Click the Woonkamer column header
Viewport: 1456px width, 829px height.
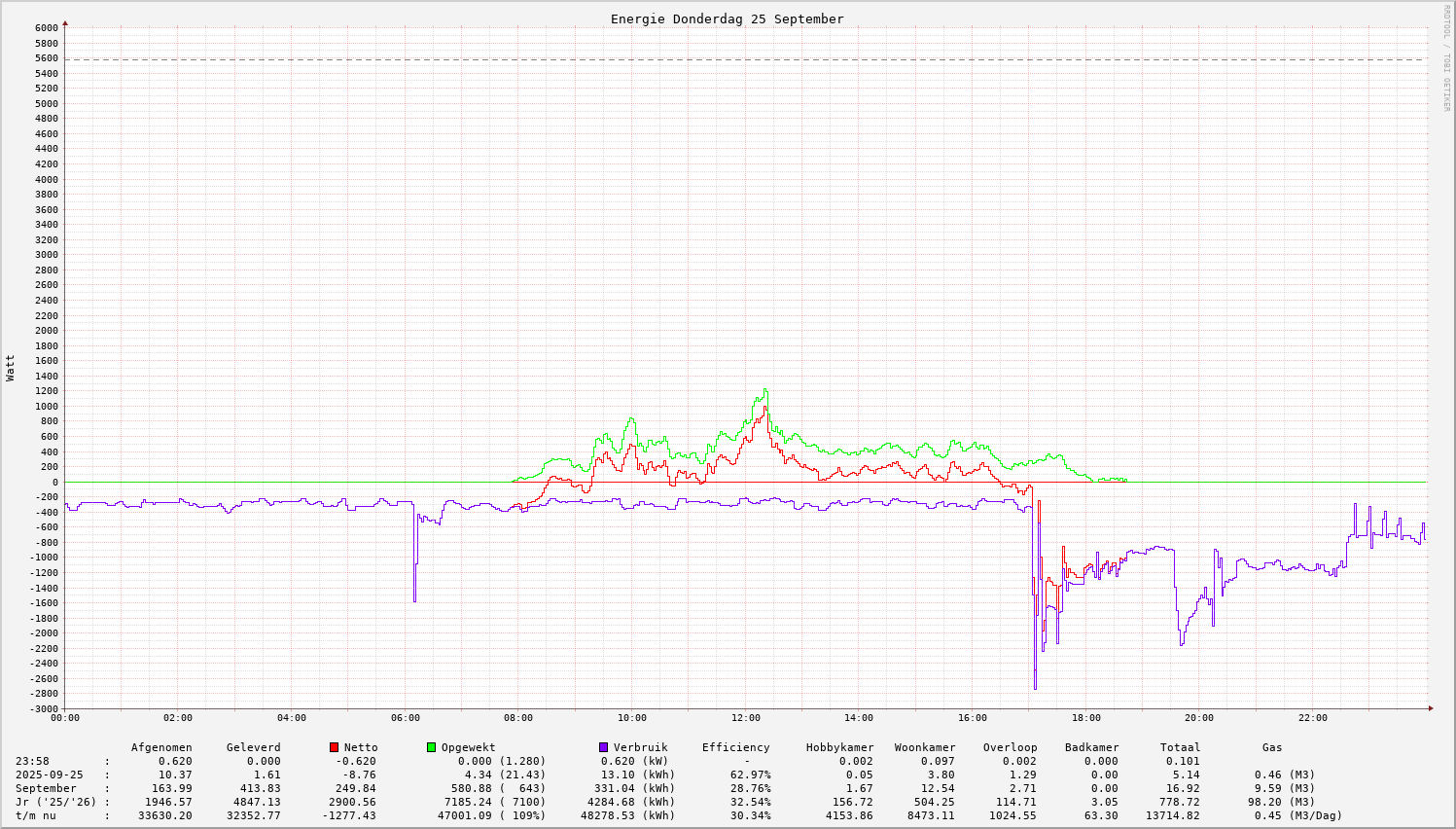(925, 747)
